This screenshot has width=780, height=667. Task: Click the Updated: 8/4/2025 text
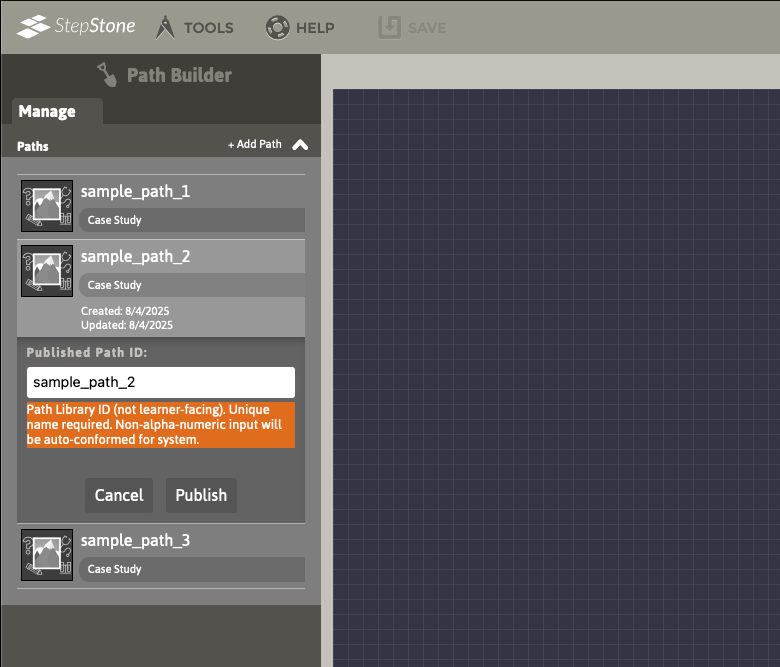(x=127, y=325)
